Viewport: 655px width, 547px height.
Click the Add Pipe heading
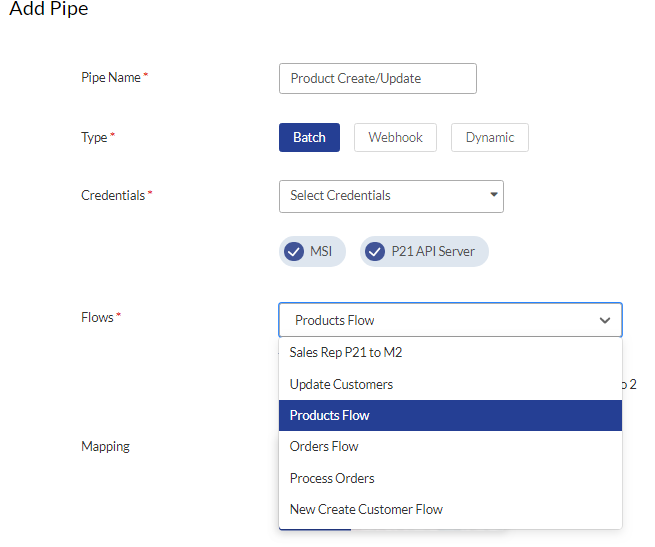pos(49,8)
